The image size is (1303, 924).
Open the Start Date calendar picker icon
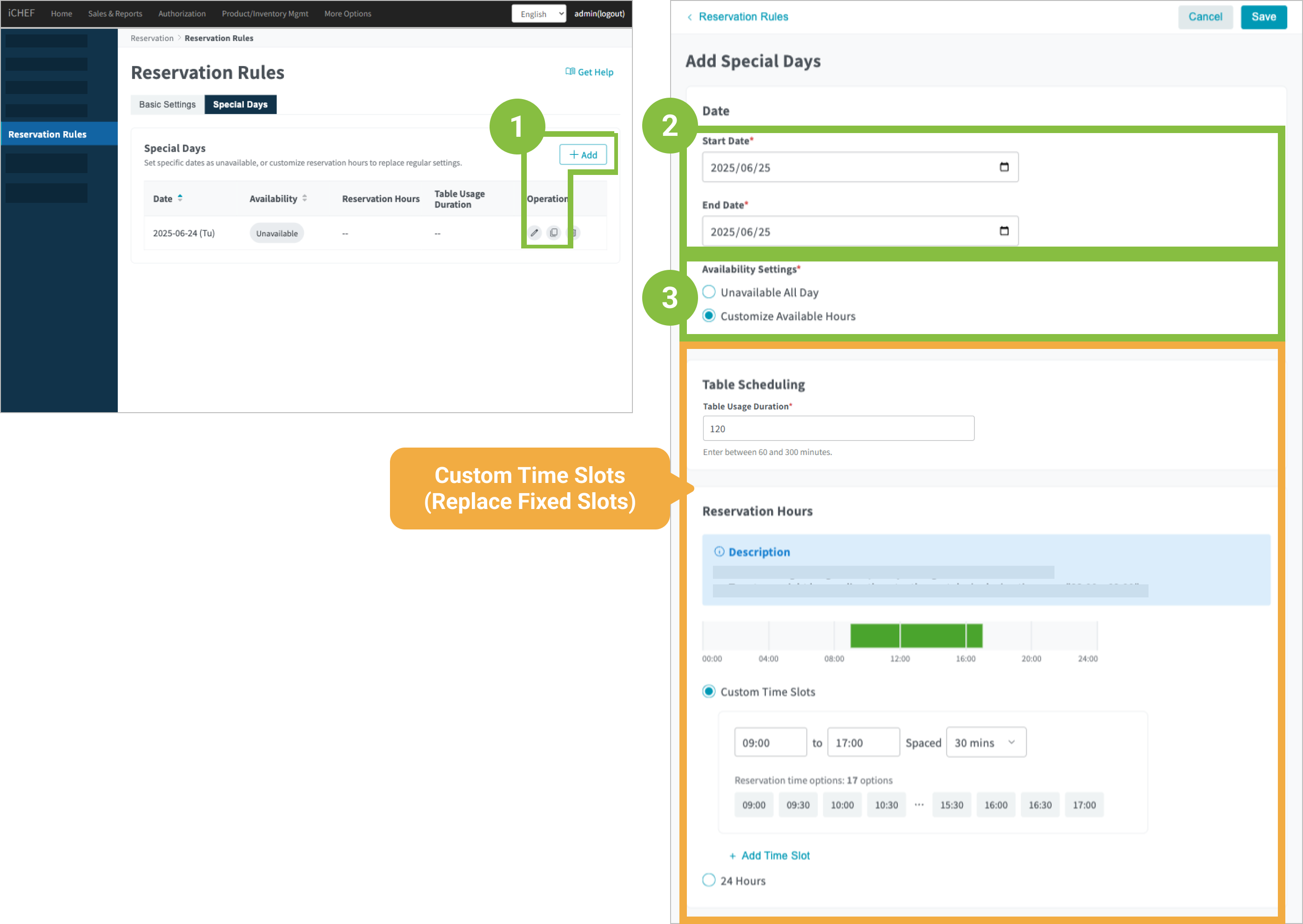[x=1004, y=167]
